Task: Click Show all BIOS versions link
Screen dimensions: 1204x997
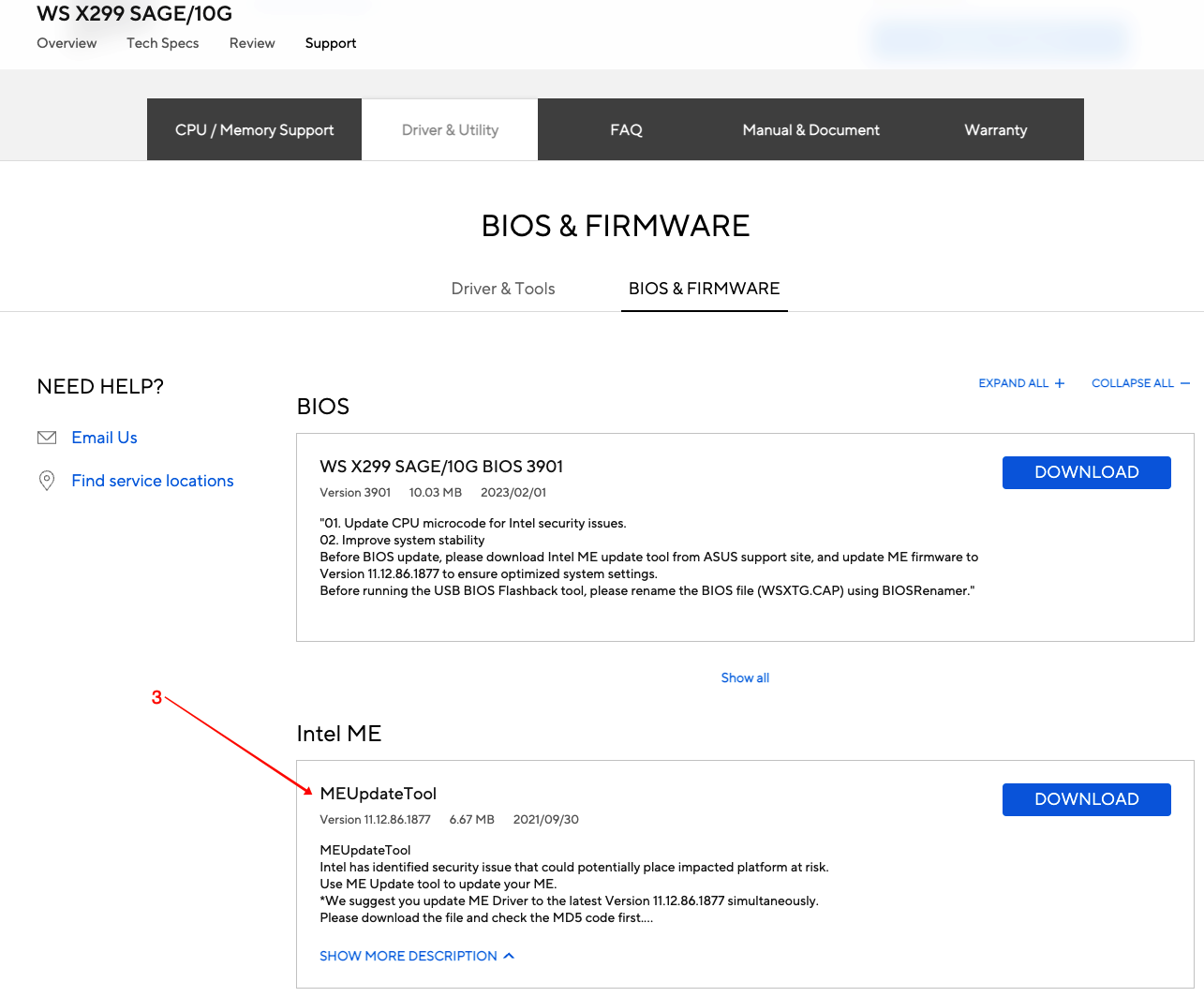Action: tap(745, 677)
